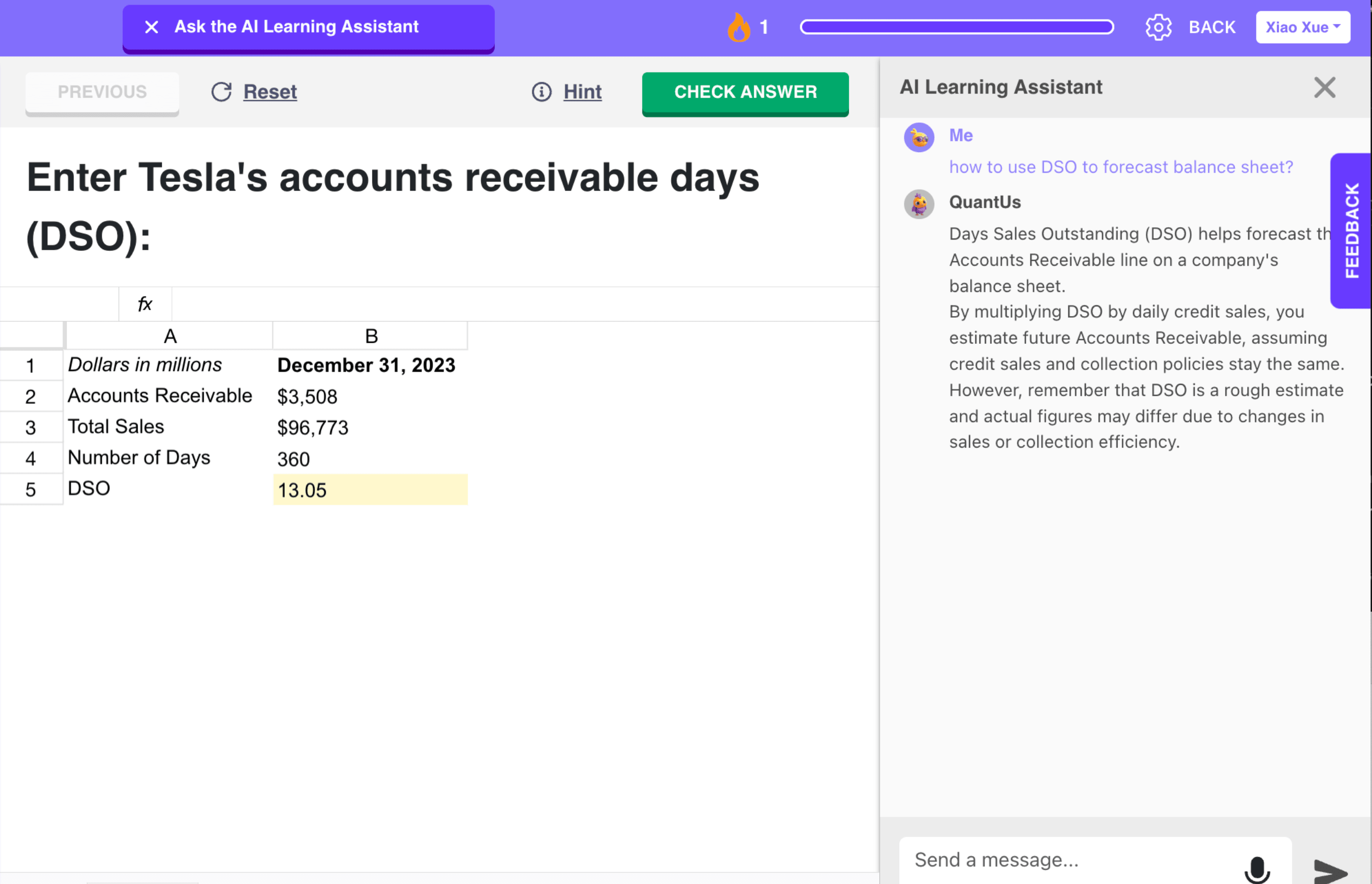1372x884 pixels.
Task: Click the flame streak icon
Action: [739, 26]
